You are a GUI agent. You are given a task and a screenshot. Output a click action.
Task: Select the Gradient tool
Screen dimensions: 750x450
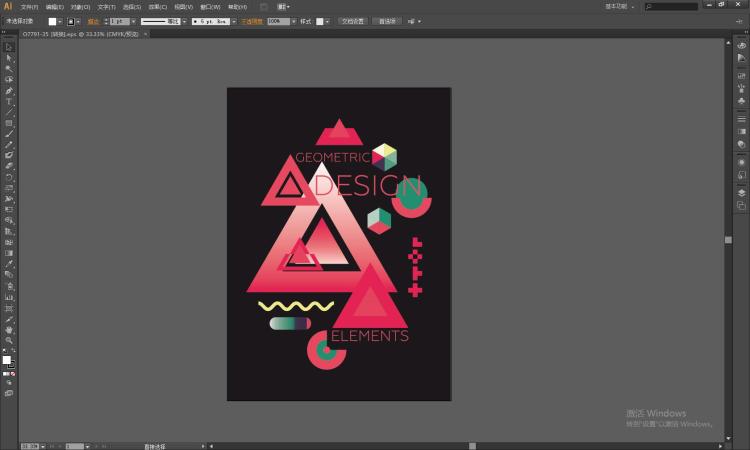pos(9,253)
